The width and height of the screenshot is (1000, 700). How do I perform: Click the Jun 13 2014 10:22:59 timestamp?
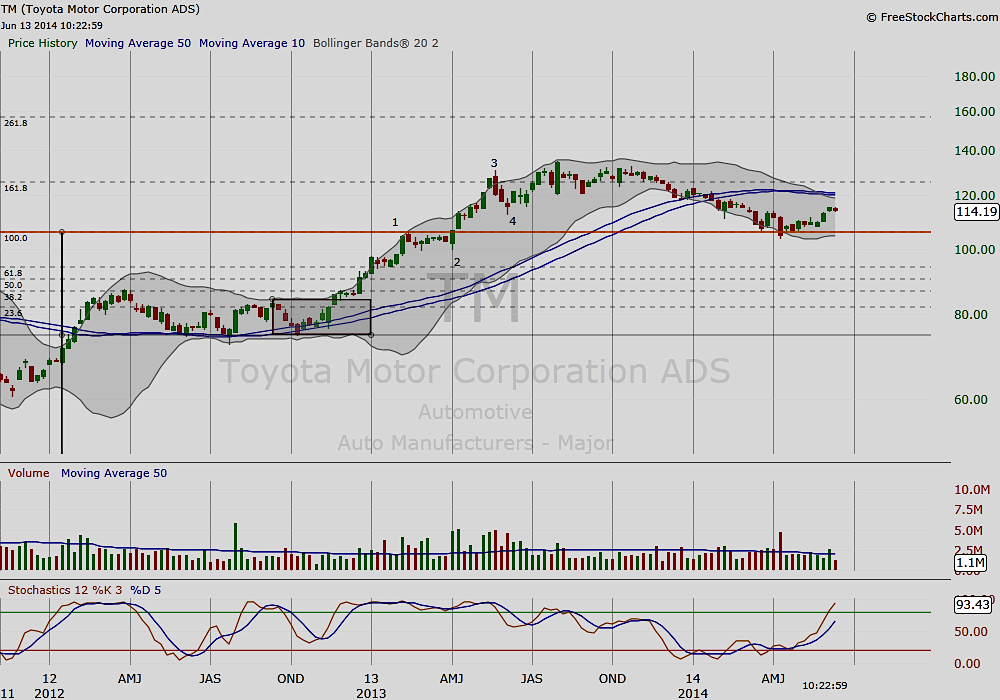52,26
